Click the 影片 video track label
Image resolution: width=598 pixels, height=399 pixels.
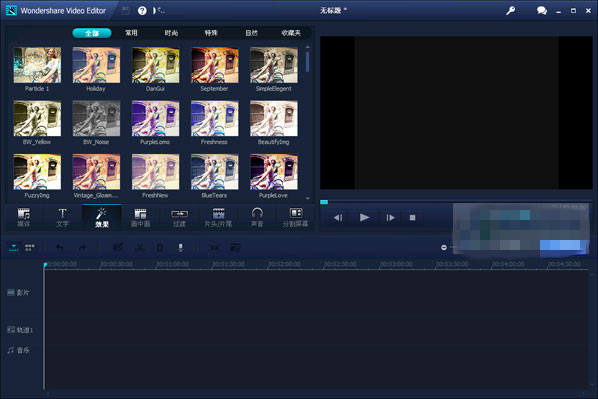coord(19,293)
